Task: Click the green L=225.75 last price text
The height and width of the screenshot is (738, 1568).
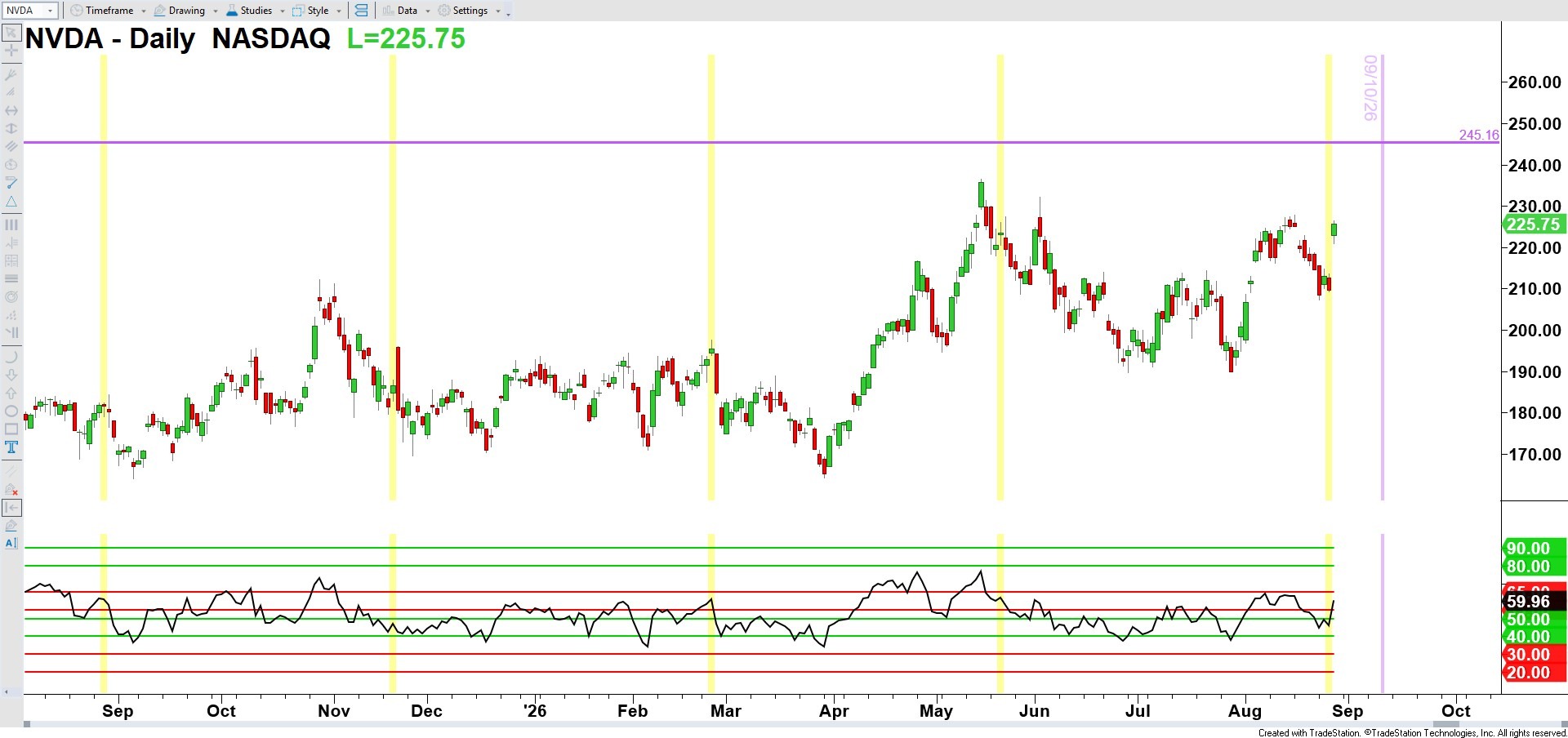Action: coord(406,38)
